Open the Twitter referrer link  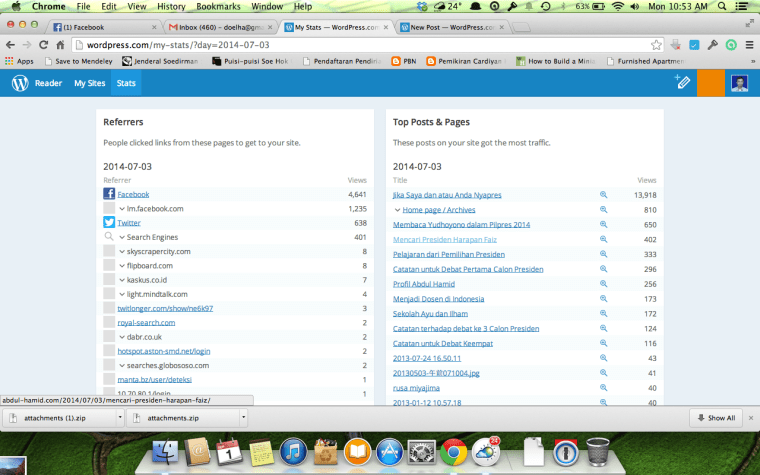129,223
